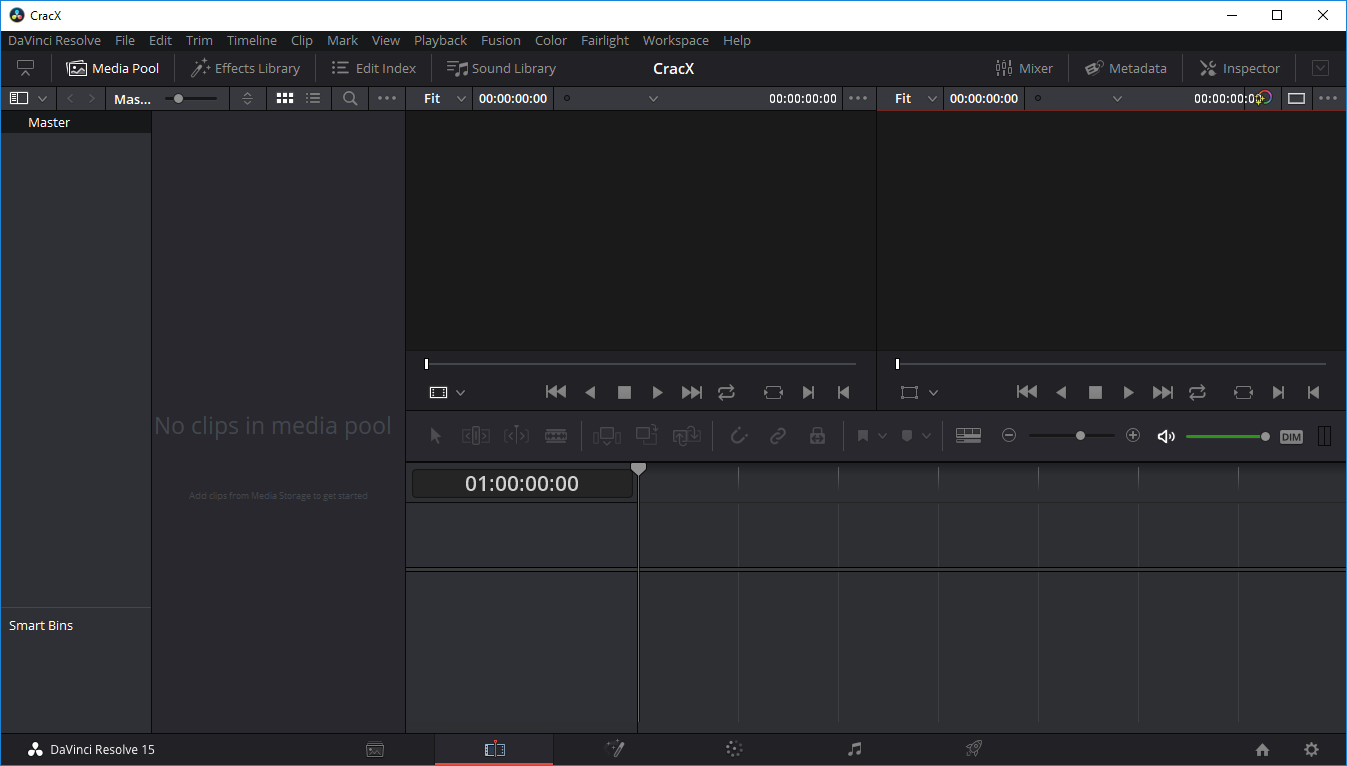The image size is (1347, 766).
Task: Show the Edit Index panel
Action: point(373,68)
